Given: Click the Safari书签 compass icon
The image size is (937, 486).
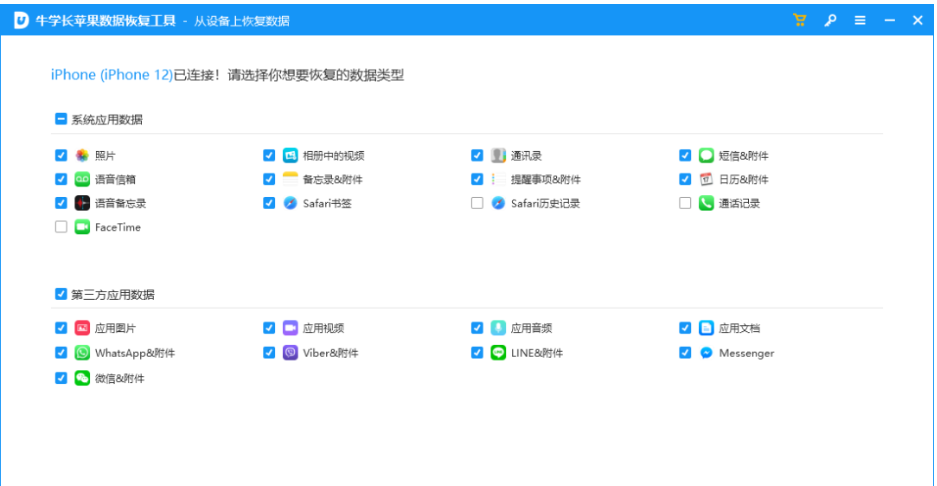Looking at the screenshot, I should (290, 203).
